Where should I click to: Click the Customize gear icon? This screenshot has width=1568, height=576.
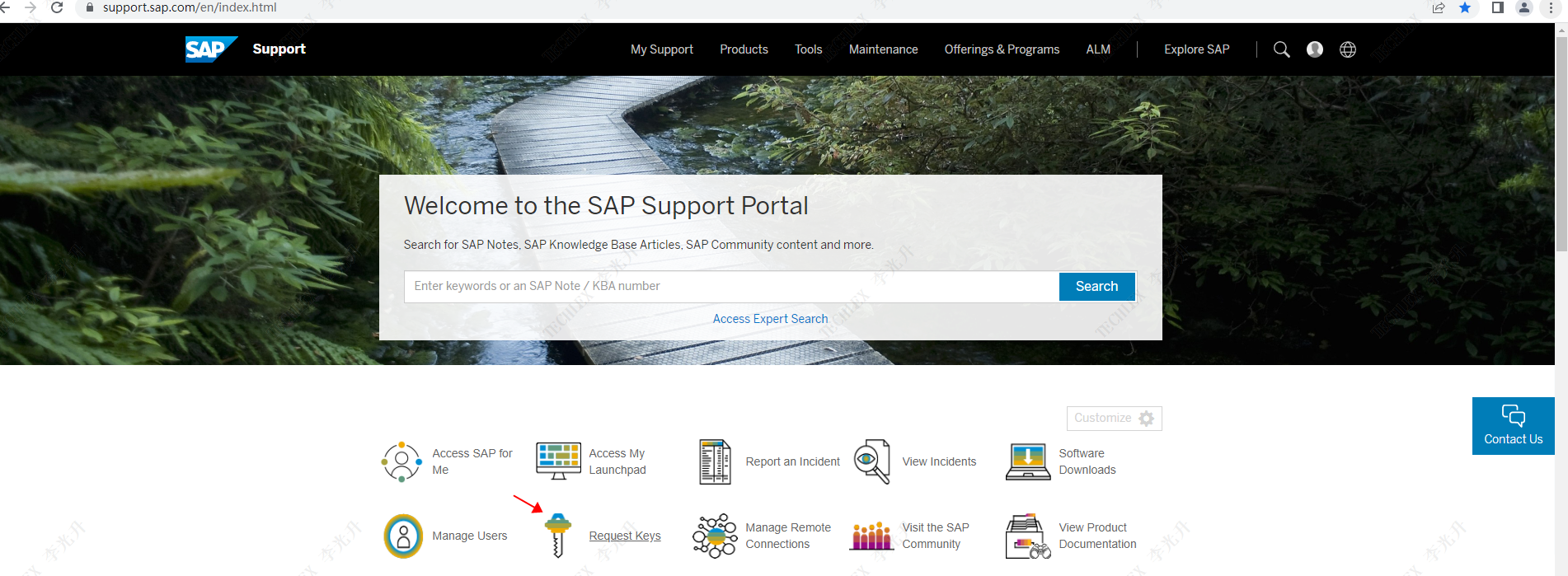point(1146,419)
